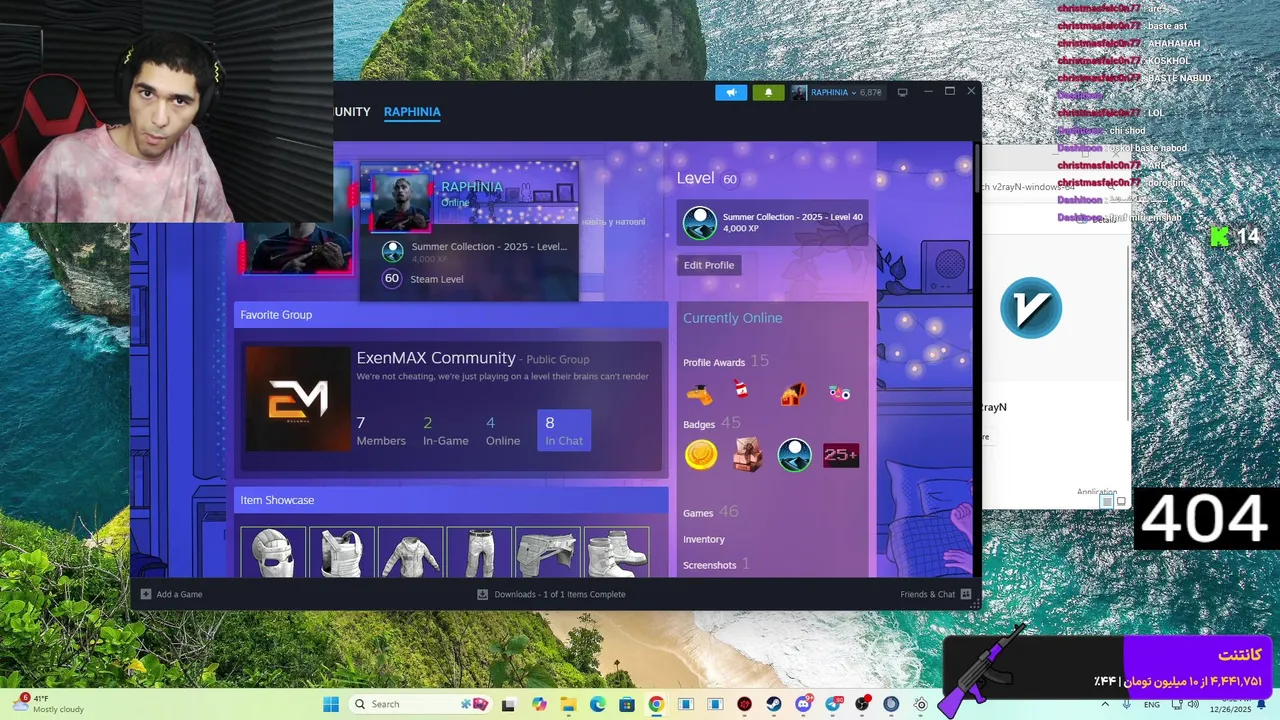1280x720 pixels.
Task: Open Copilot from the taskbar
Action: 539,704
